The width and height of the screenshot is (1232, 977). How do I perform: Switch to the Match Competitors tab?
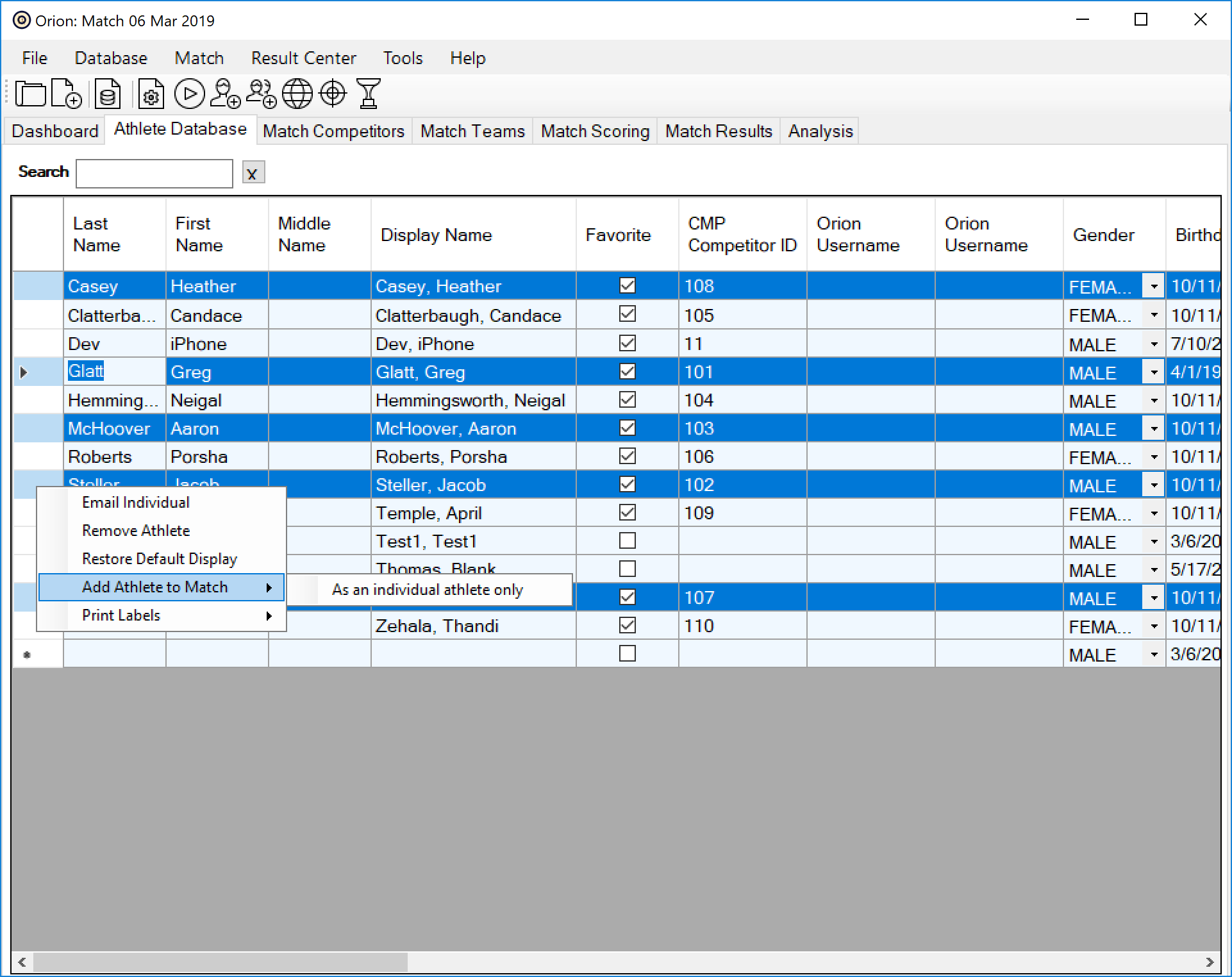[333, 131]
